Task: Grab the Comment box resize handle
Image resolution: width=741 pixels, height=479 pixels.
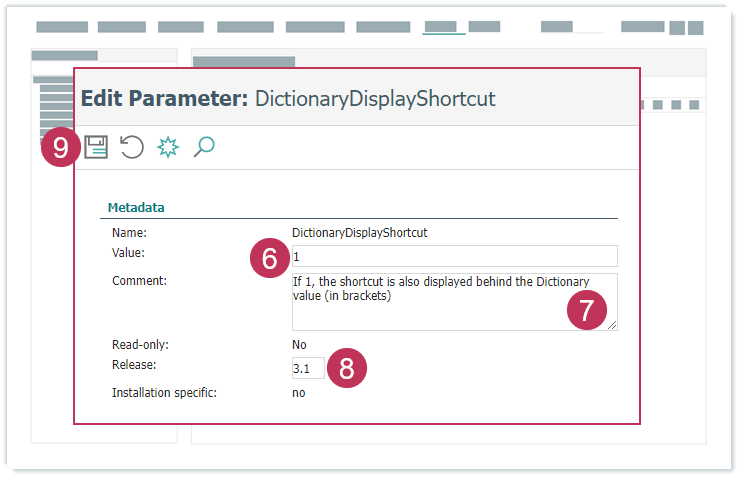Action: point(612,325)
